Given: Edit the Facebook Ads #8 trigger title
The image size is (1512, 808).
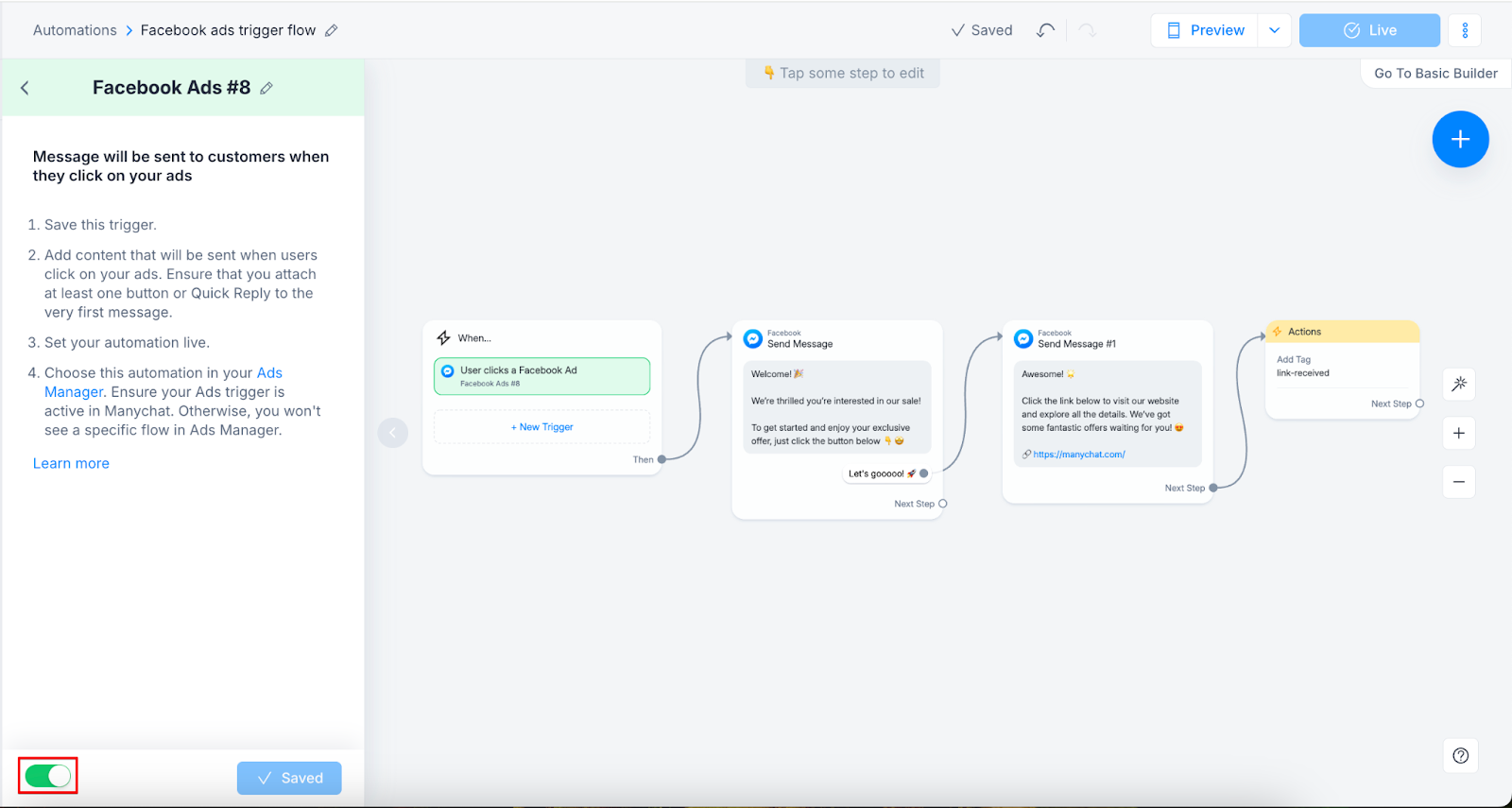Looking at the screenshot, I should [266, 88].
